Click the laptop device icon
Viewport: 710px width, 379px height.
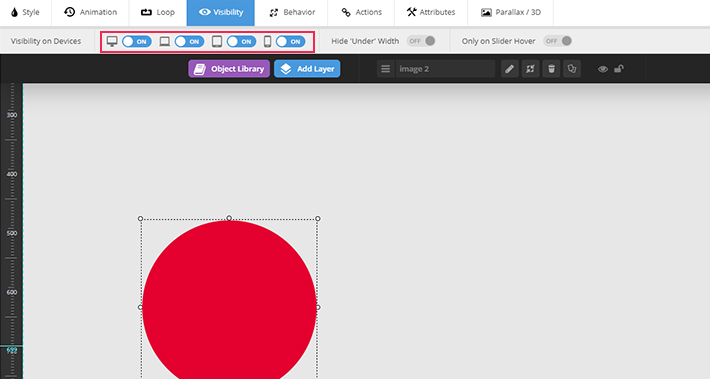point(164,42)
